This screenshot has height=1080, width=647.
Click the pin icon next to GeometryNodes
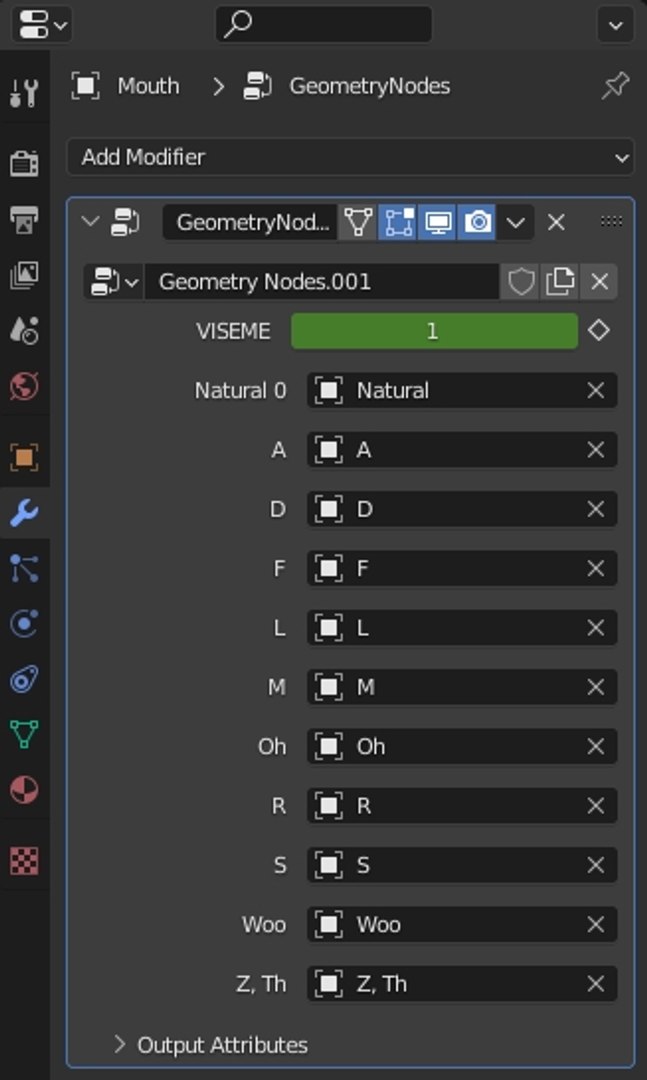click(615, 86)
